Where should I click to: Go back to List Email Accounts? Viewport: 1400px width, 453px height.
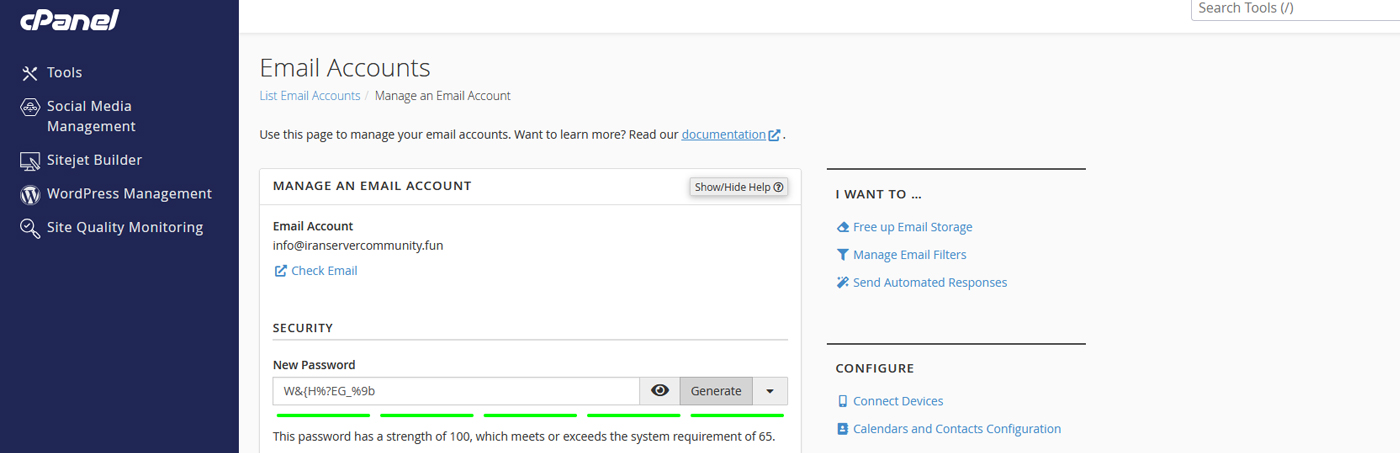click(309, 96)
